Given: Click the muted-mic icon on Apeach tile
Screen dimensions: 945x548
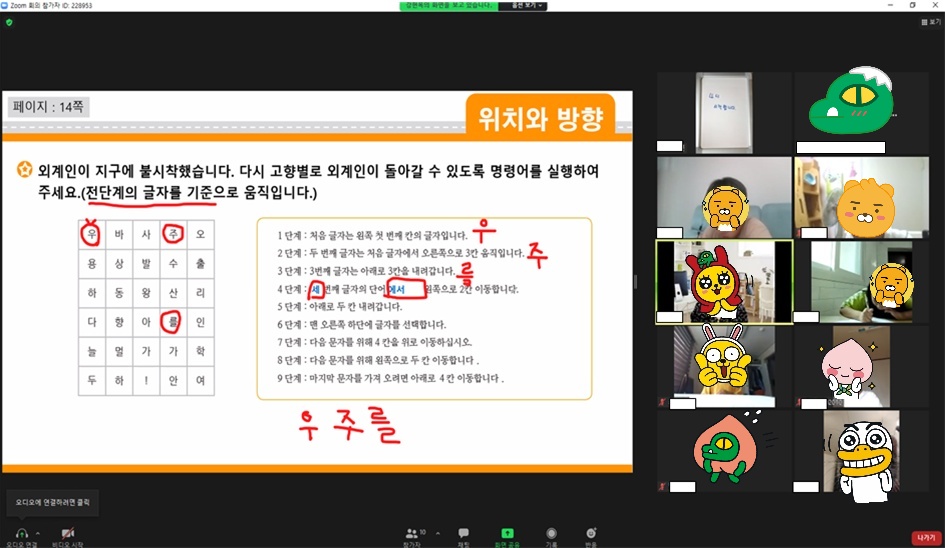Looking at the screenshot, I should [x=799, y=402].
